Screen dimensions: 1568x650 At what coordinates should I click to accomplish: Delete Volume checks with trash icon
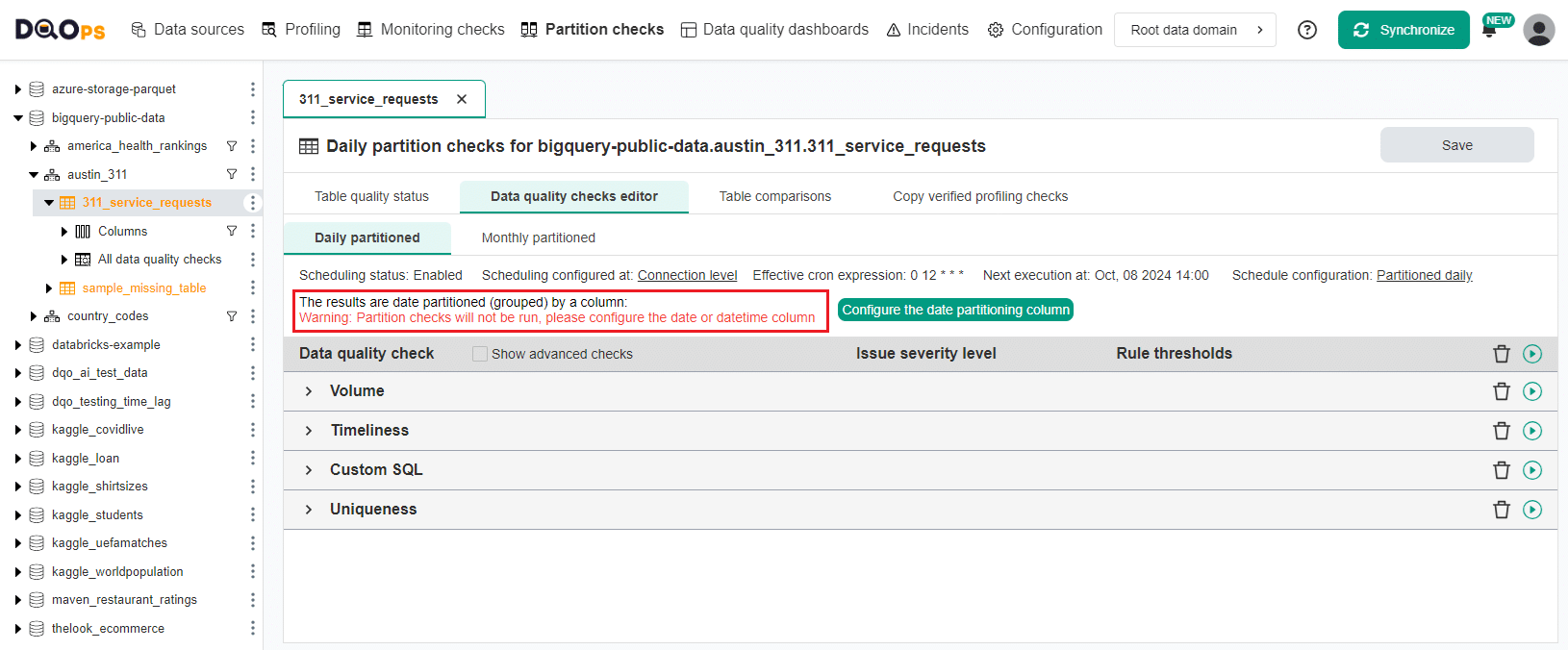1502,391
